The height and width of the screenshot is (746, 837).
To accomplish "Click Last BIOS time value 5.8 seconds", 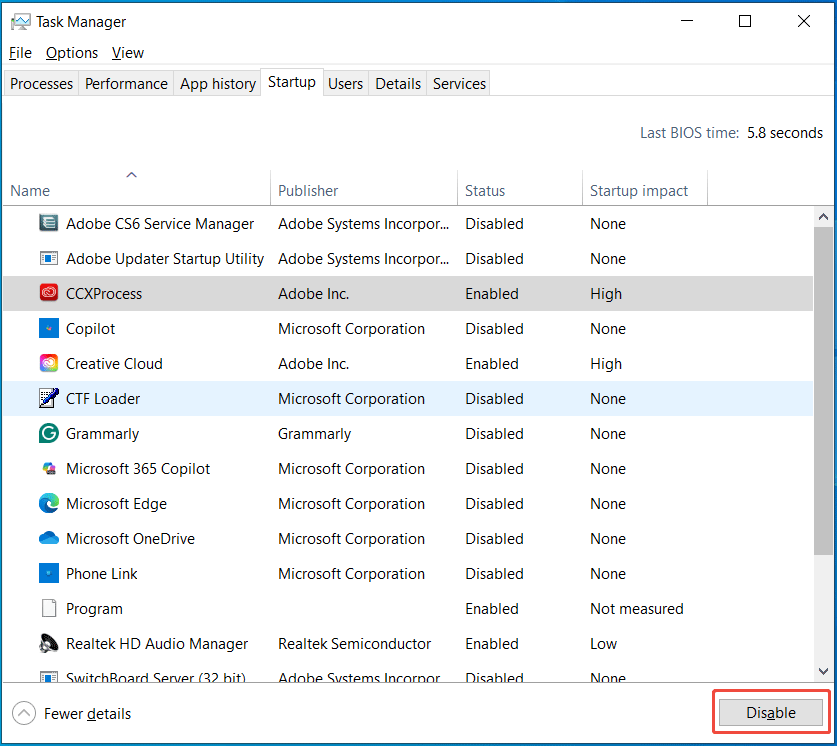I will [x=785, y=132].
